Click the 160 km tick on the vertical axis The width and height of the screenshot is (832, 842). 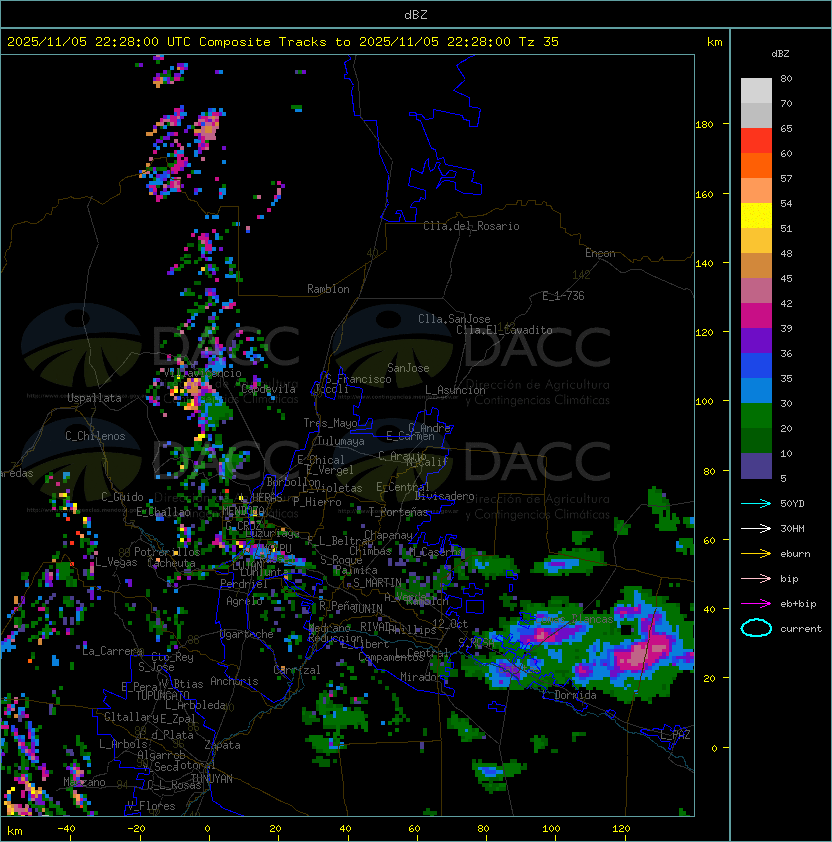tap(704, 194)
